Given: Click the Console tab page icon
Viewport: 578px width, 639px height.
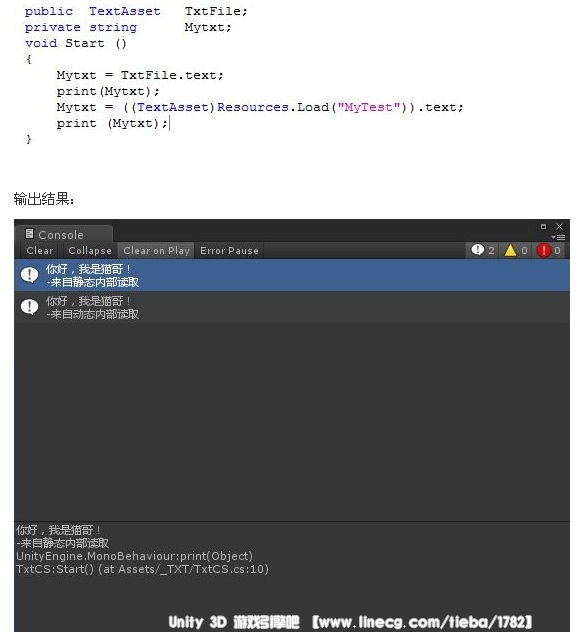Looking at the screenshot, I should [x=29, y=234].
